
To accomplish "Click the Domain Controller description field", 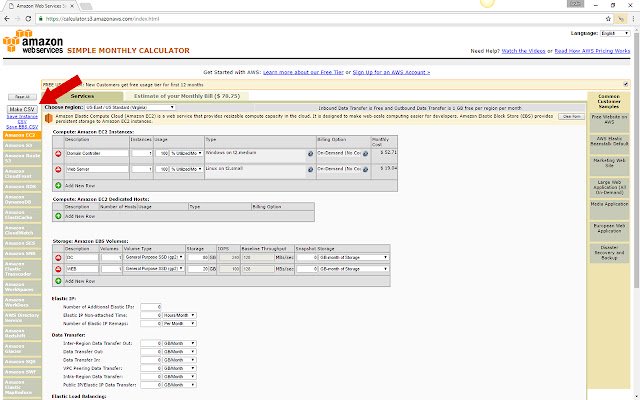I will point(97,153).
